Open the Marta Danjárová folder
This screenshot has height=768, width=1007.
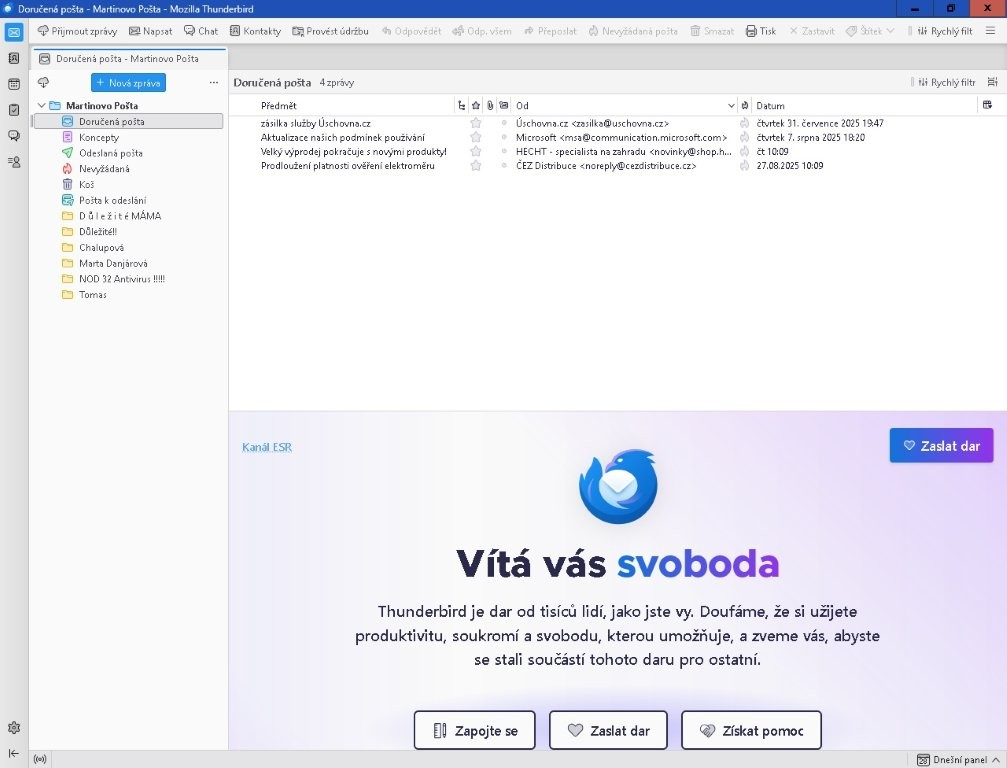tap(128, 263)
